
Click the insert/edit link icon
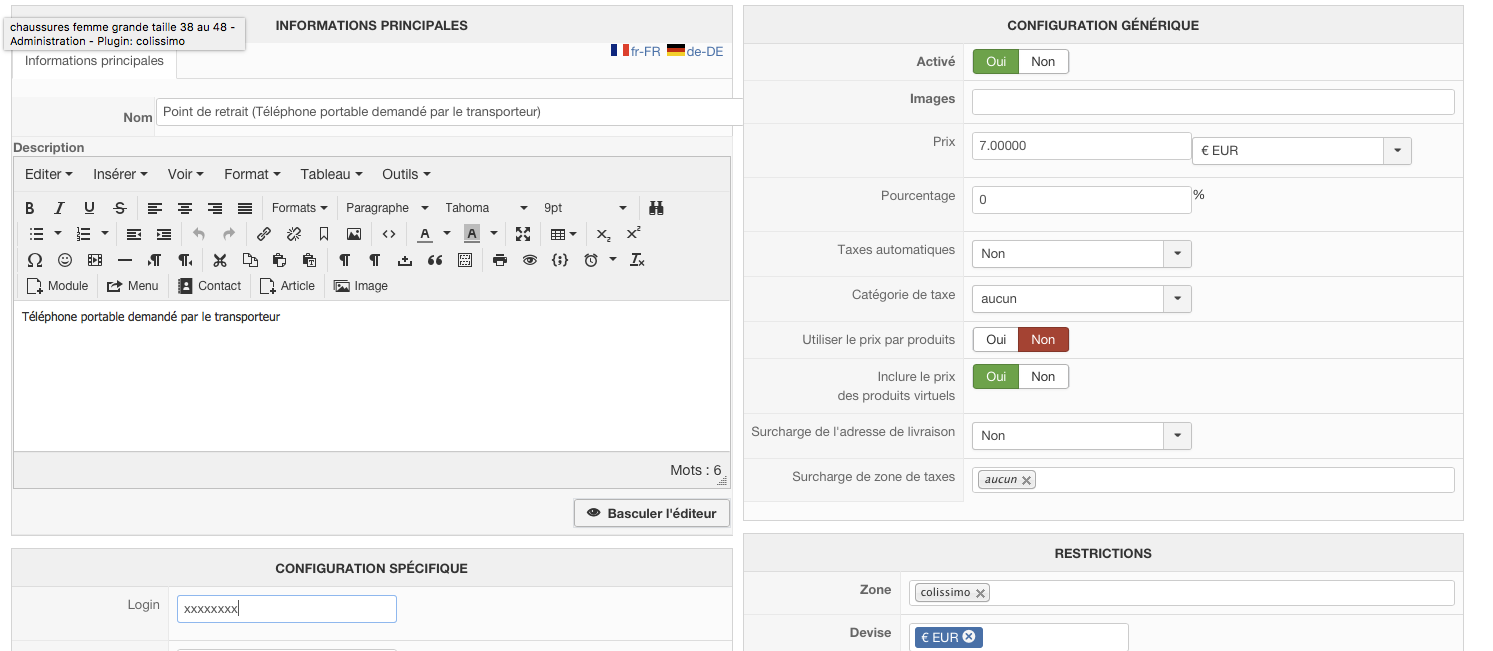(x=264, y=234)
